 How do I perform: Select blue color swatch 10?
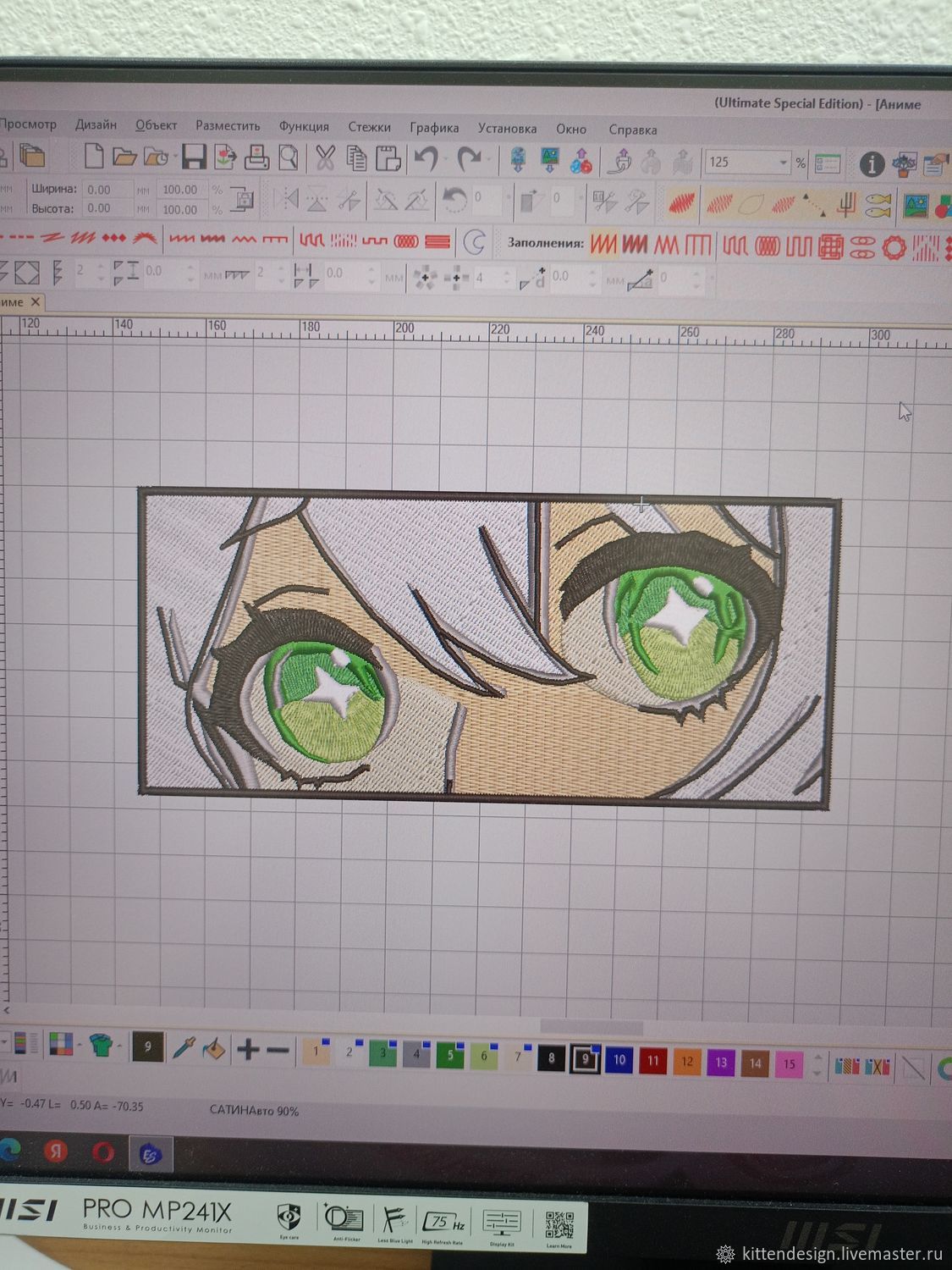coord(619,1060)
